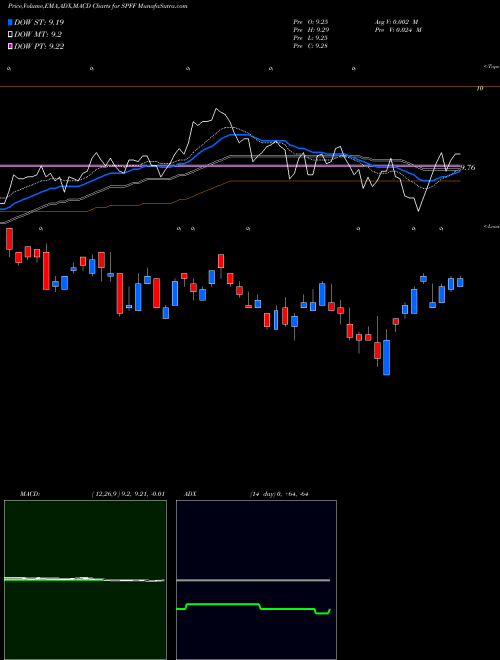Select the 'DOW ST: 9.19' legend label
Viewport: 500px width, 660px height.
tap(39, 22)
